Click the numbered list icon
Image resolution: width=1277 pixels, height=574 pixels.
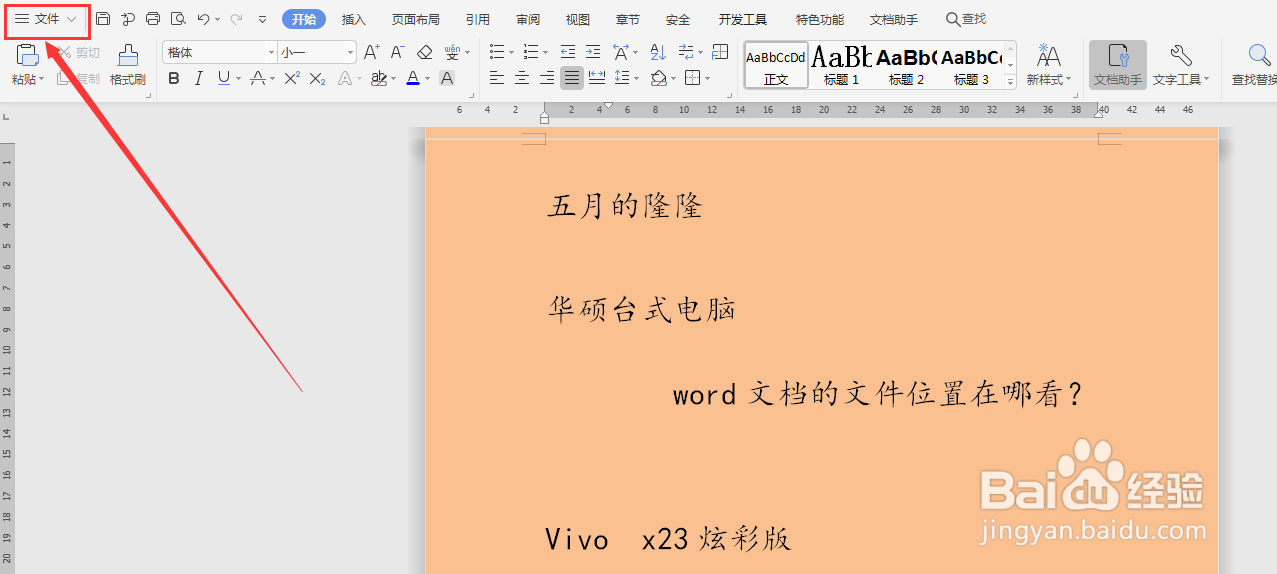(x=531, y=52)
